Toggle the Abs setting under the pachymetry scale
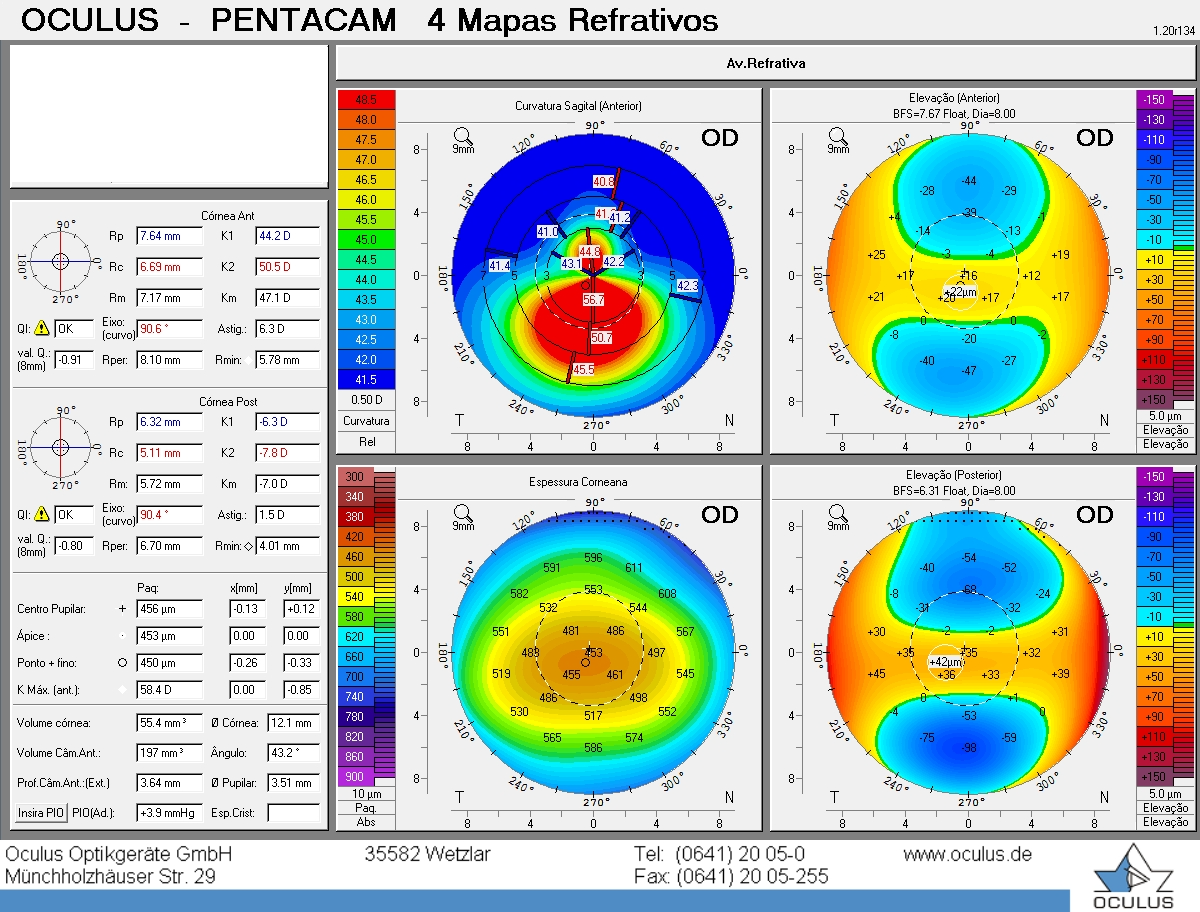The width and height of the screenshot is (1200, 912). tap(367, 822)
